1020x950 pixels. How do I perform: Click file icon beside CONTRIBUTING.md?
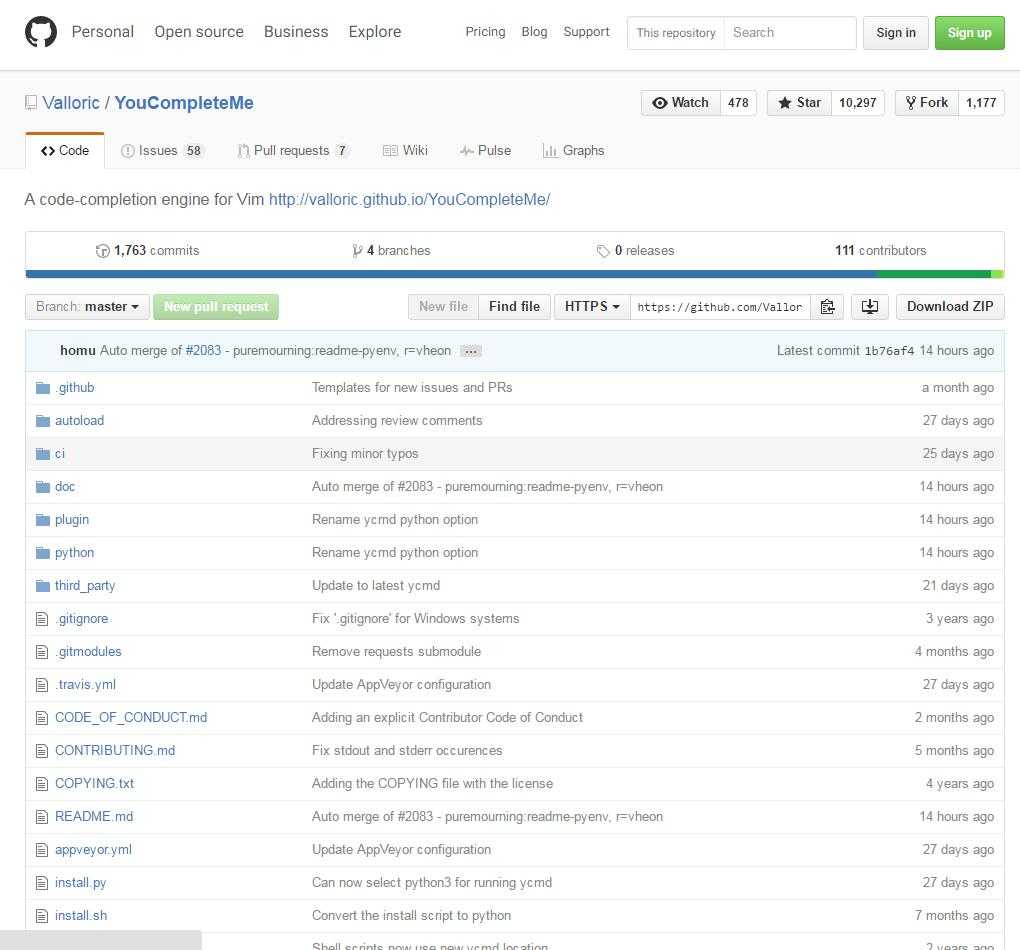(42, 751)
